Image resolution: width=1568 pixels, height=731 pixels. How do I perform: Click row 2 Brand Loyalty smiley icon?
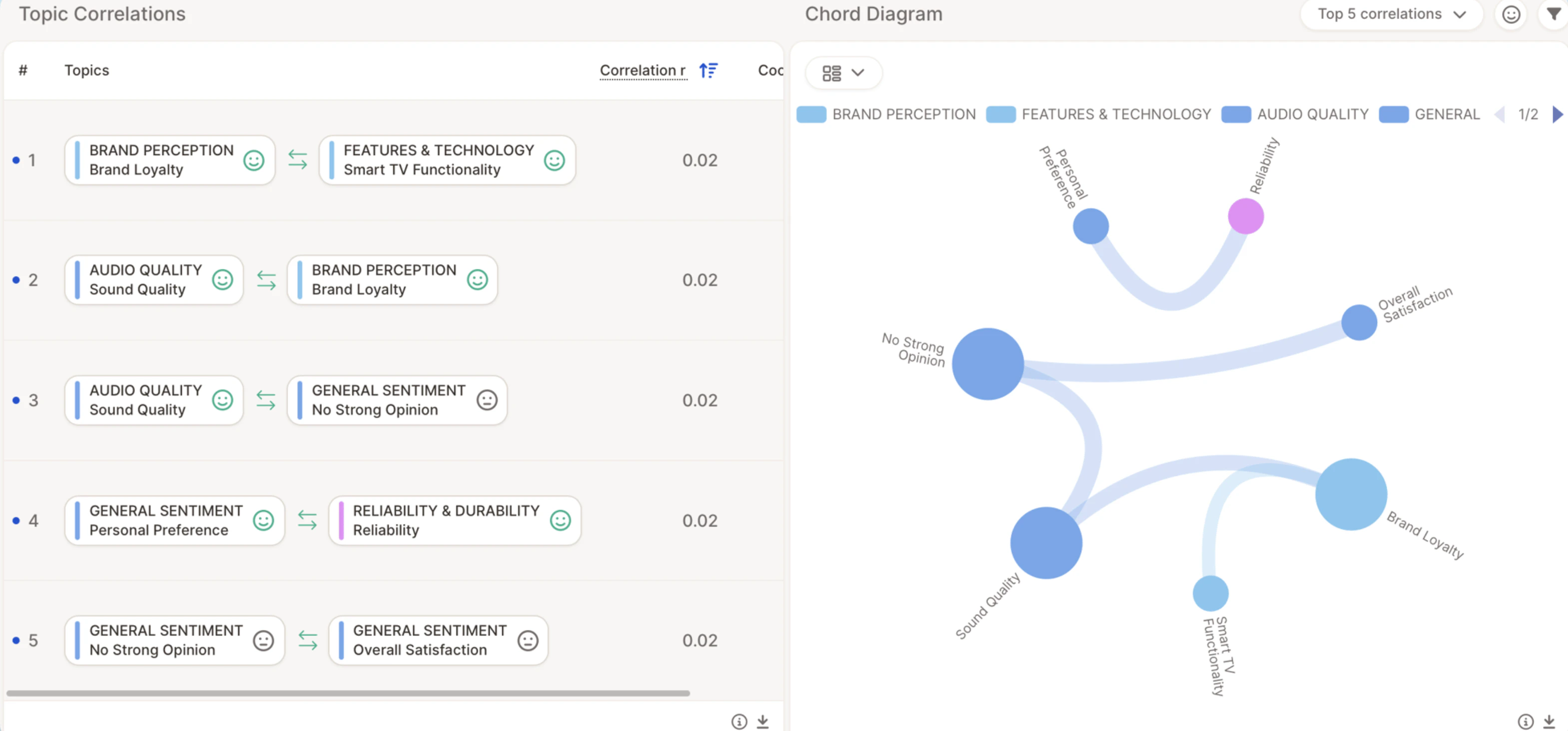(477, 280)
